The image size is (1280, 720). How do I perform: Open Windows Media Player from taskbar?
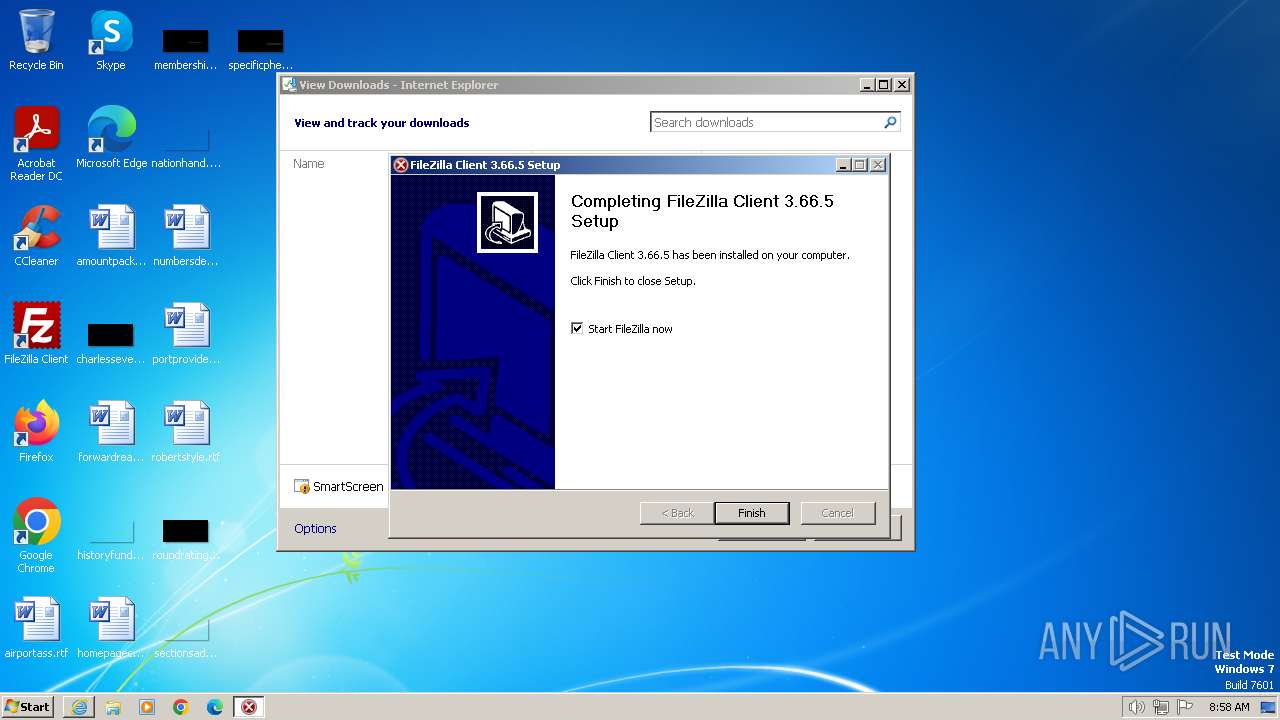[x=147, y=707]
